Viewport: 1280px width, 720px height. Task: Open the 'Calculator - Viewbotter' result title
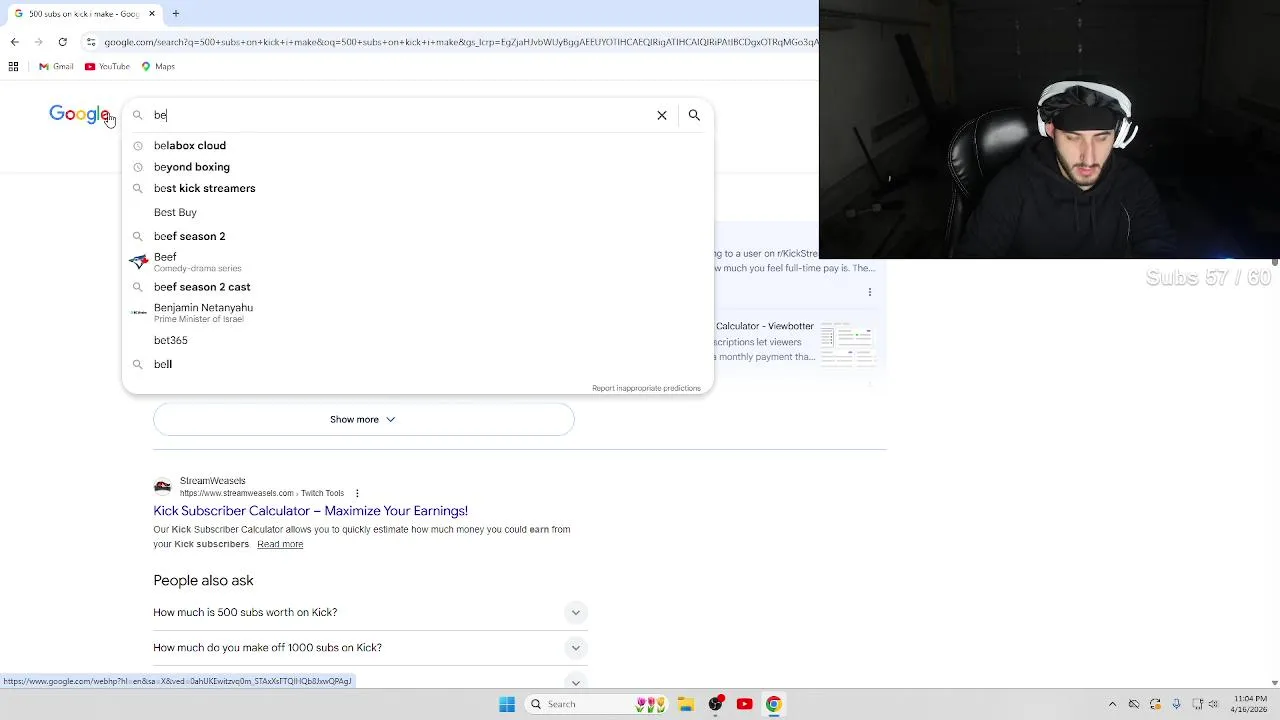point(765,326)
